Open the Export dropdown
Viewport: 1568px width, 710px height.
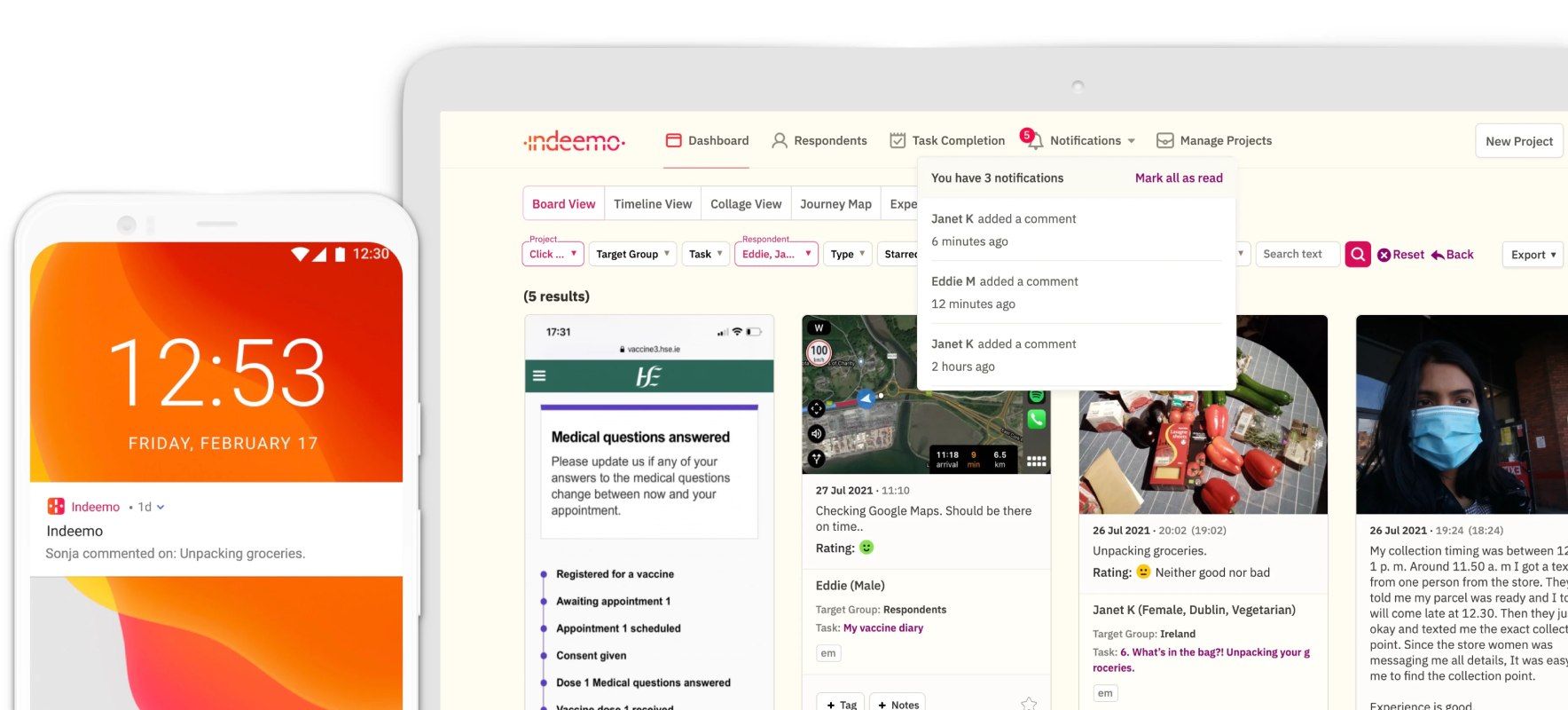point(1533,255)
